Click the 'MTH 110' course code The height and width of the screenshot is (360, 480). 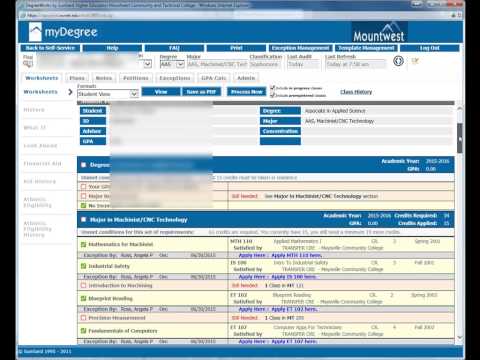coord(241,241)
